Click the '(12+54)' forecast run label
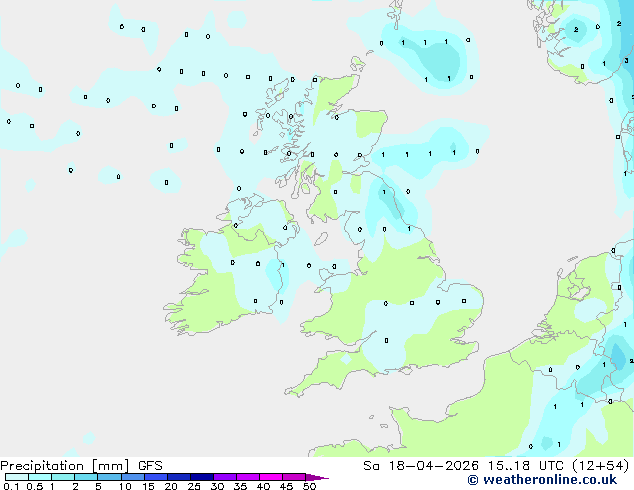 click(601, 466)
